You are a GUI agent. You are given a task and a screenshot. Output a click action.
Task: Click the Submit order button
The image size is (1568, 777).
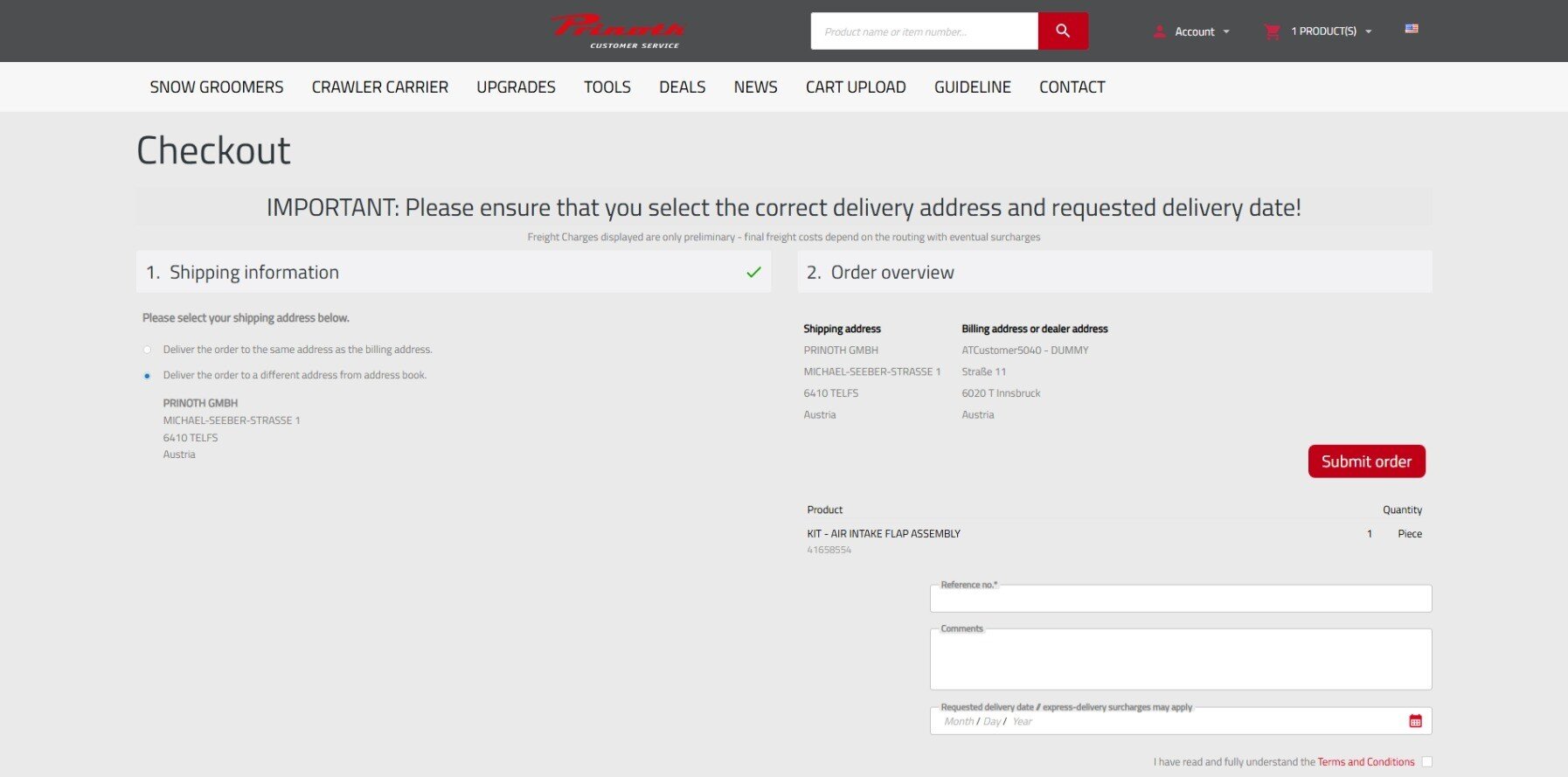click(1366, 461)
